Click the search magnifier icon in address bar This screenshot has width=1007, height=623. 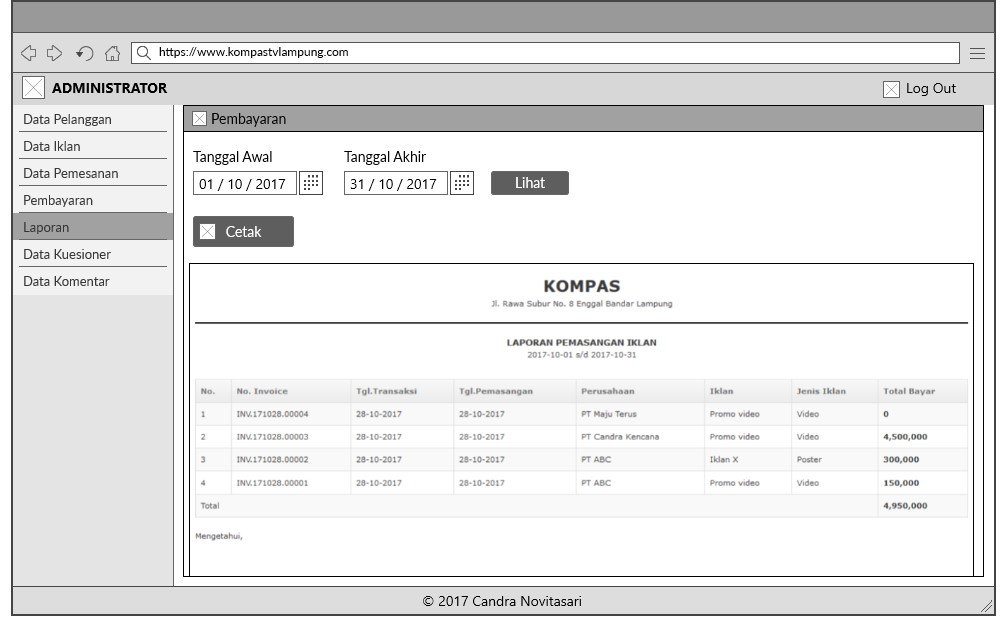click(144, 52)
